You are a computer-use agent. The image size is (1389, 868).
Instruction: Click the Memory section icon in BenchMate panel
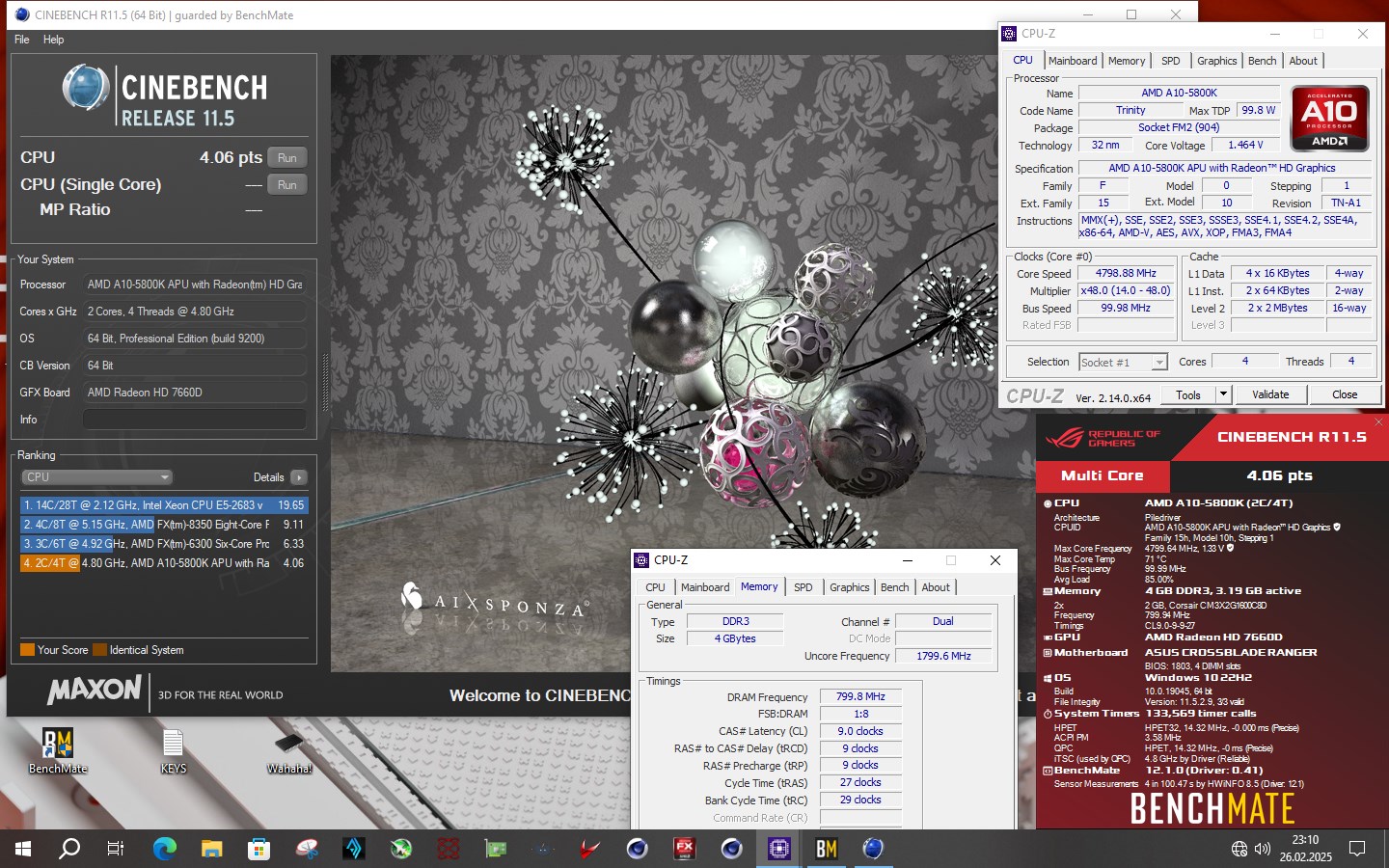pos(1048,591)
